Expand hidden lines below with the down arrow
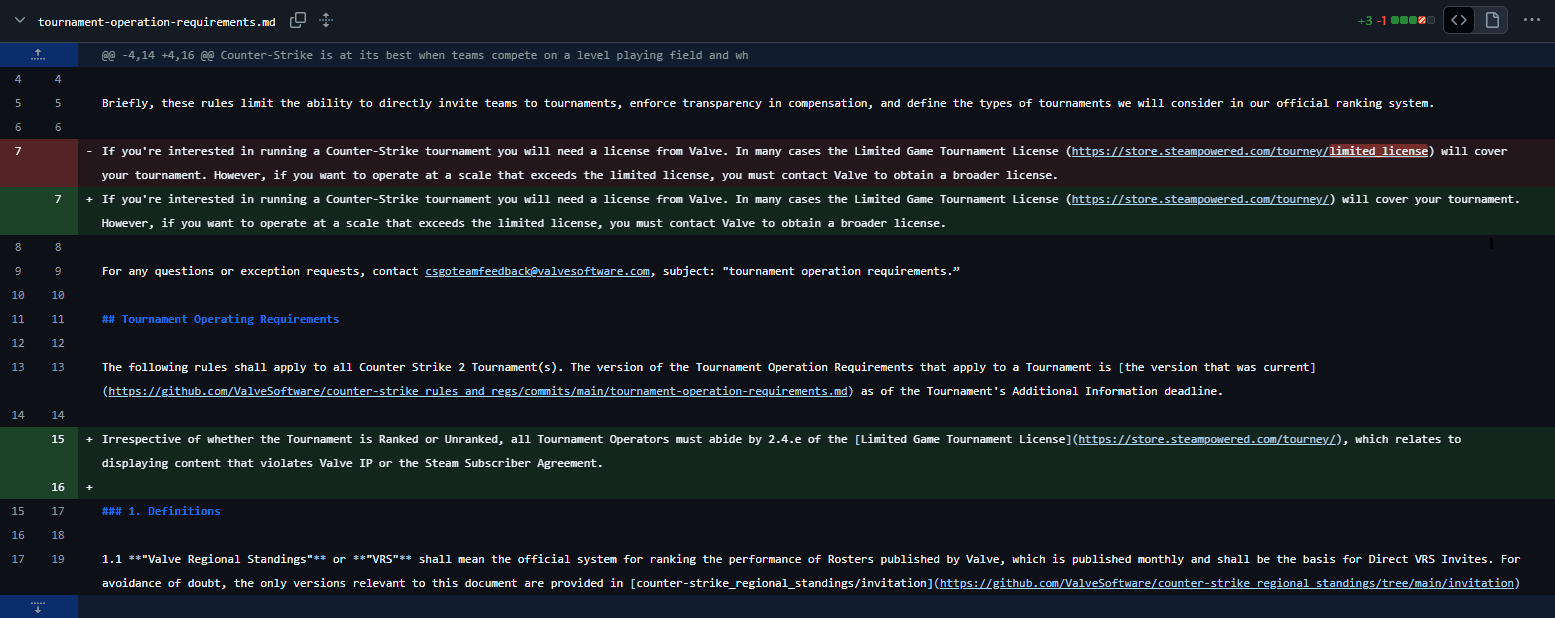 coord(38,606)
